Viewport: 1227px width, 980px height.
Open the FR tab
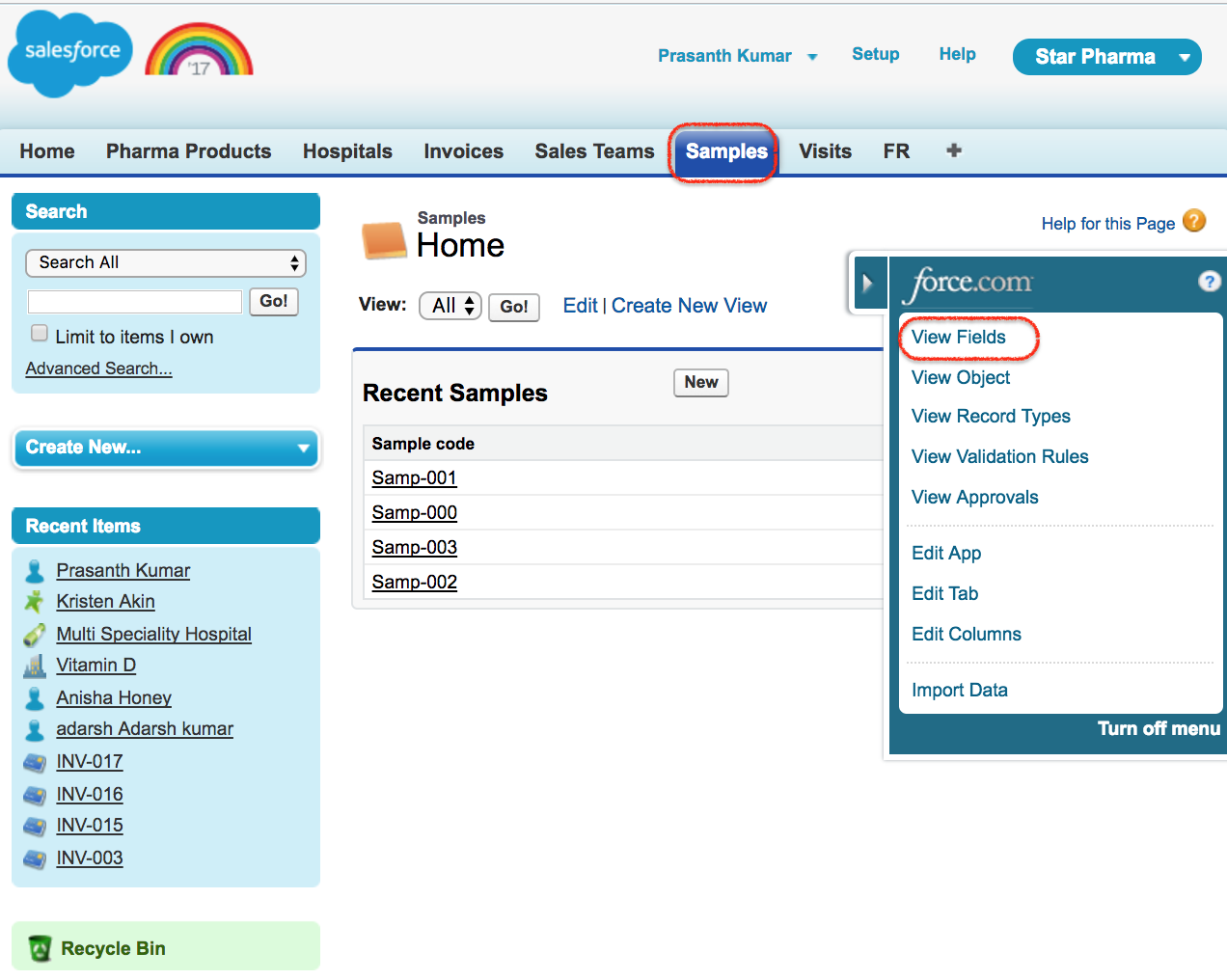[x=896, y=151]
